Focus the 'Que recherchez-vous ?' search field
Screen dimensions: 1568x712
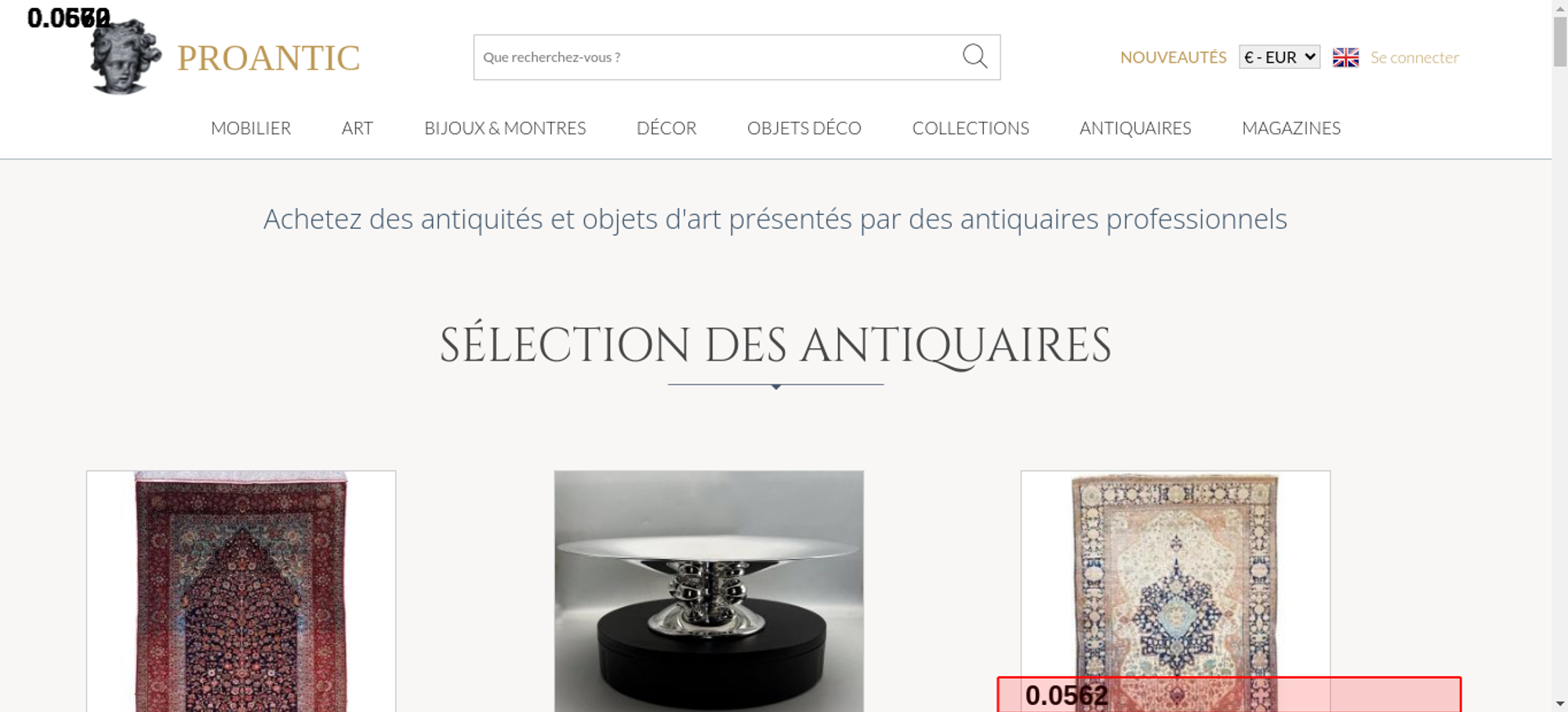[x=717, y=57]
